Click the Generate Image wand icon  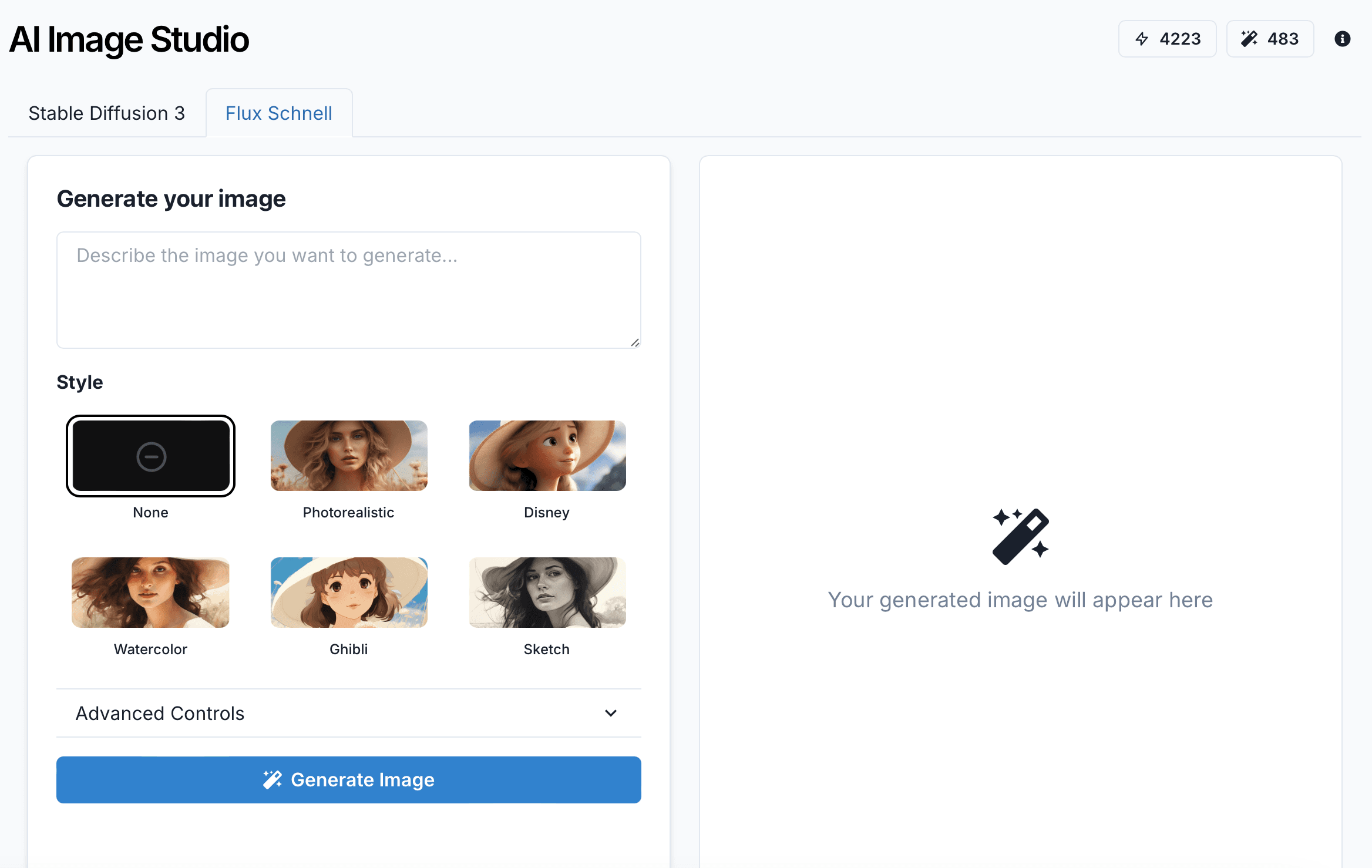pyautogui.click(x=273, y=779)
